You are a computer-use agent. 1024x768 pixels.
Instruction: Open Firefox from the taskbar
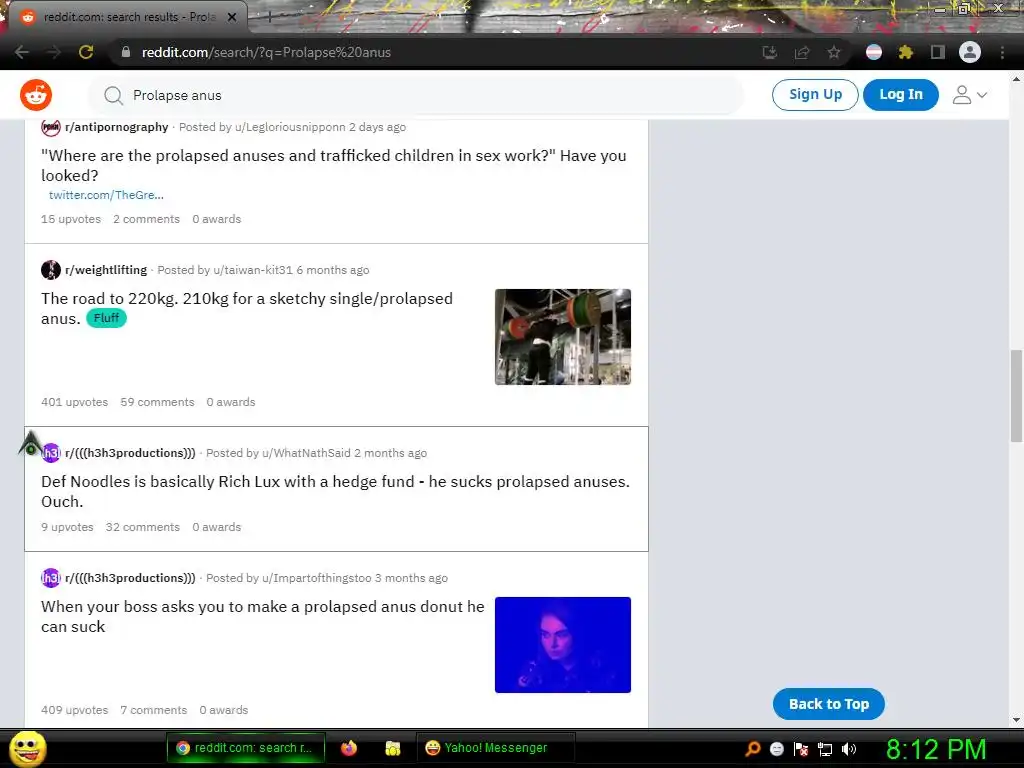[x=349, y=748]
